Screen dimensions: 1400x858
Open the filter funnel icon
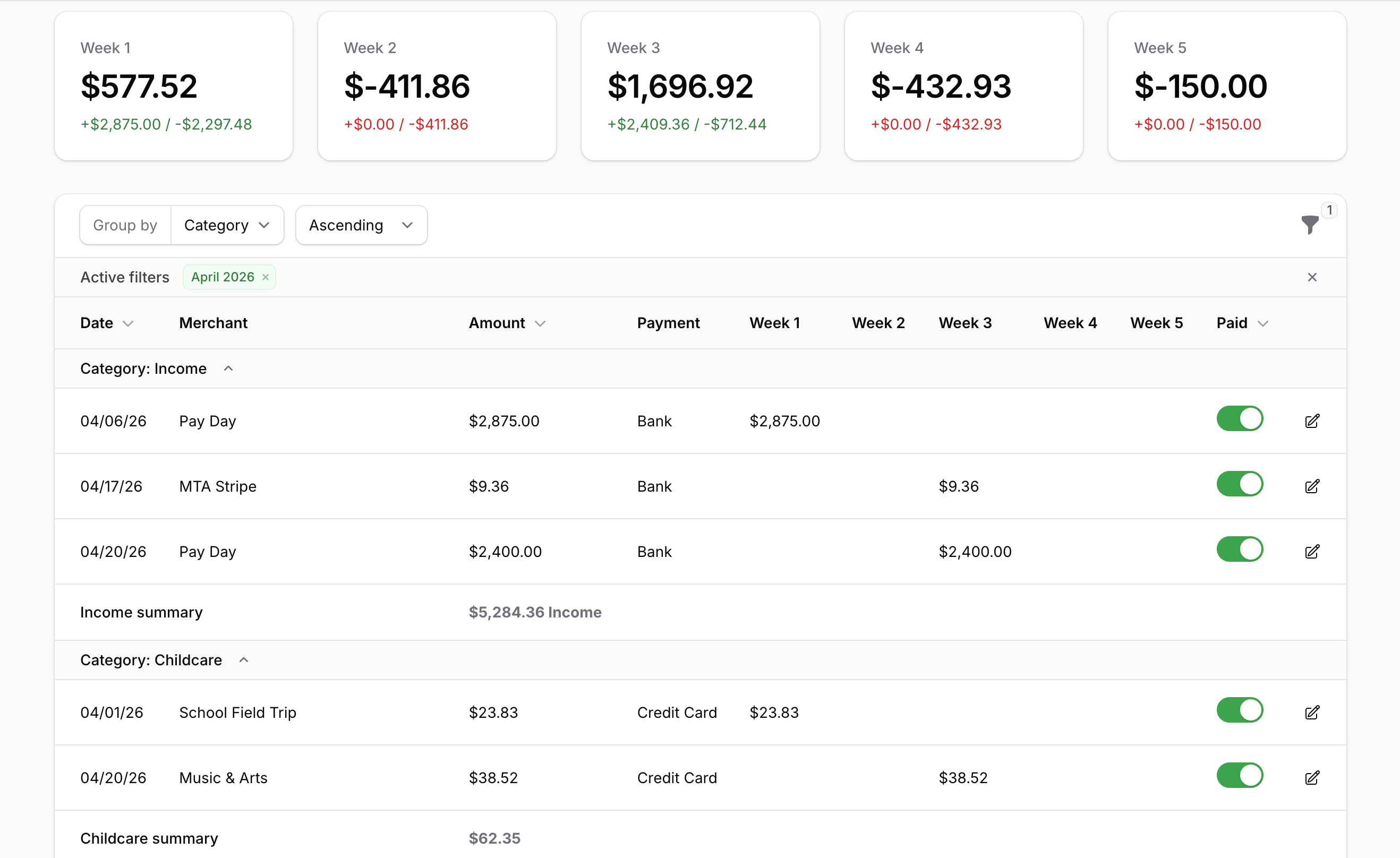coord(1310,225)
